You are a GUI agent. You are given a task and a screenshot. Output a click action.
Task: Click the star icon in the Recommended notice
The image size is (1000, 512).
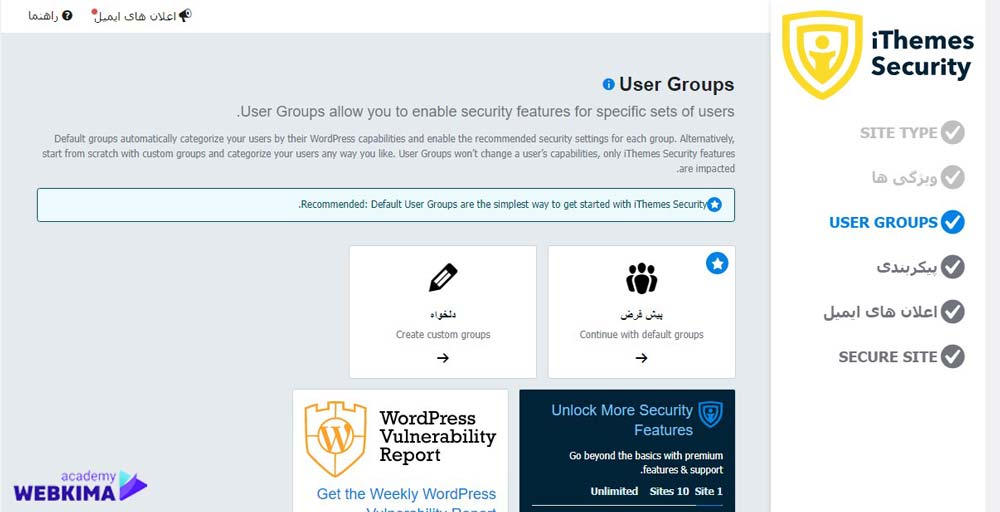tap(715, 205)
